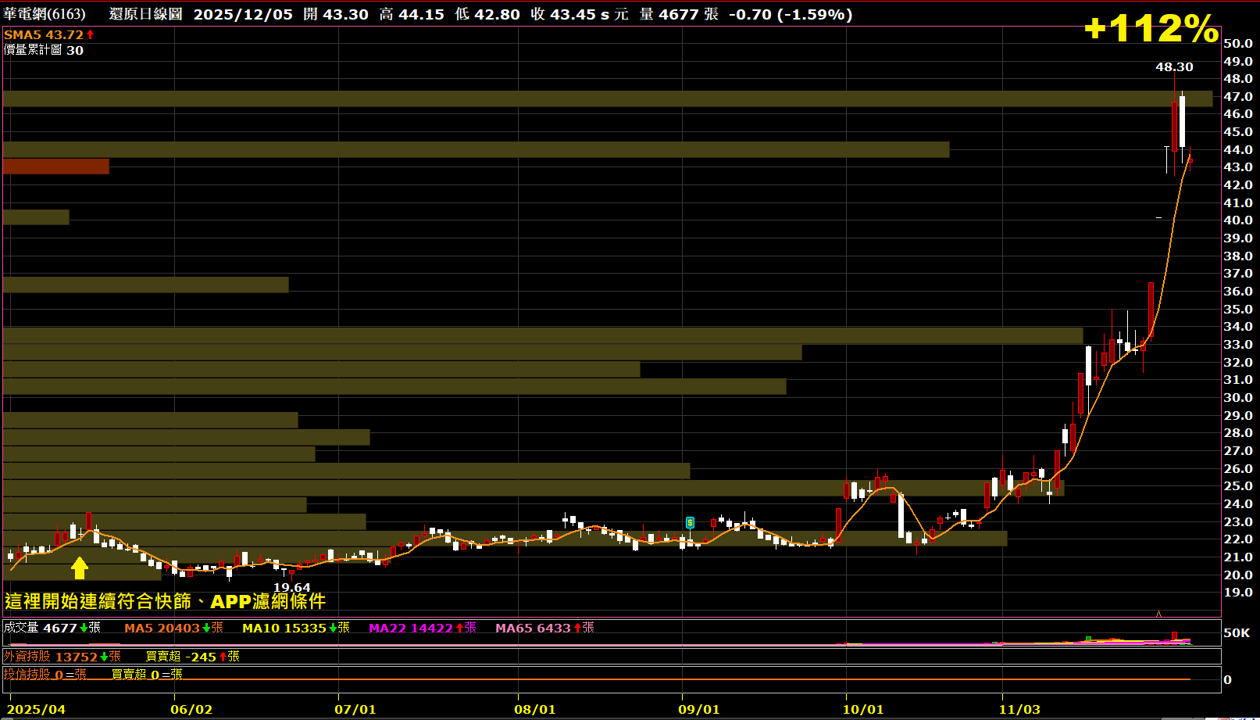Screen dimensions: 1260x720
Task: Click the low price 低 42.80
Action: [488, 14]
